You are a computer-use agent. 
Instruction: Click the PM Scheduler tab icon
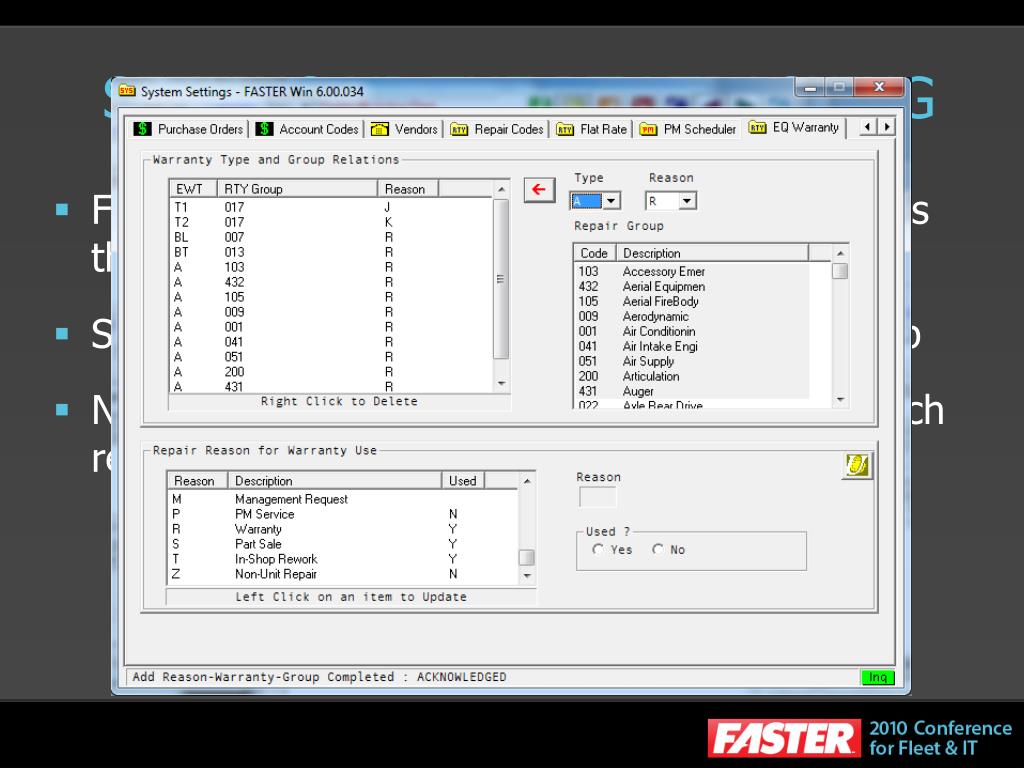click(648, 129)
